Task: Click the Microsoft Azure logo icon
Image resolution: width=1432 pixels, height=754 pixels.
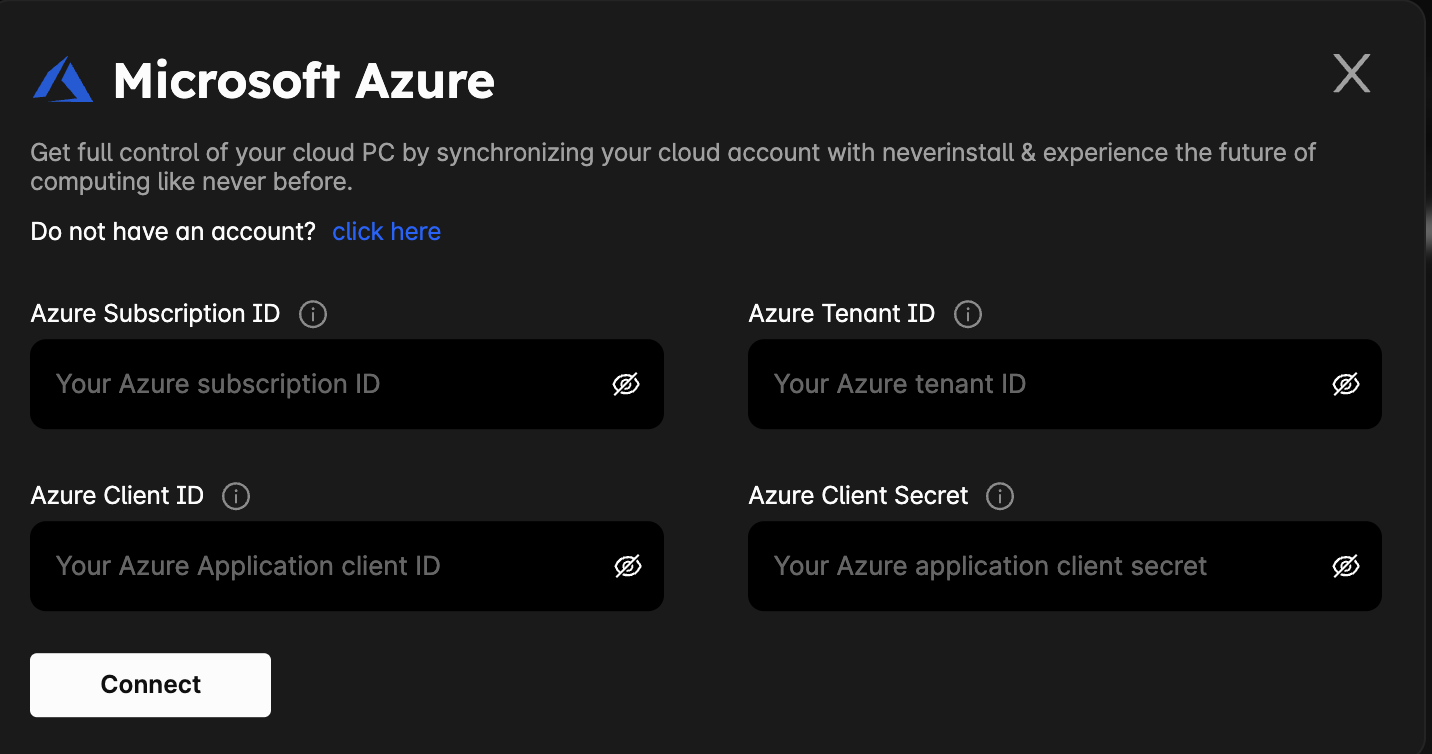Action: click(63, 80)
